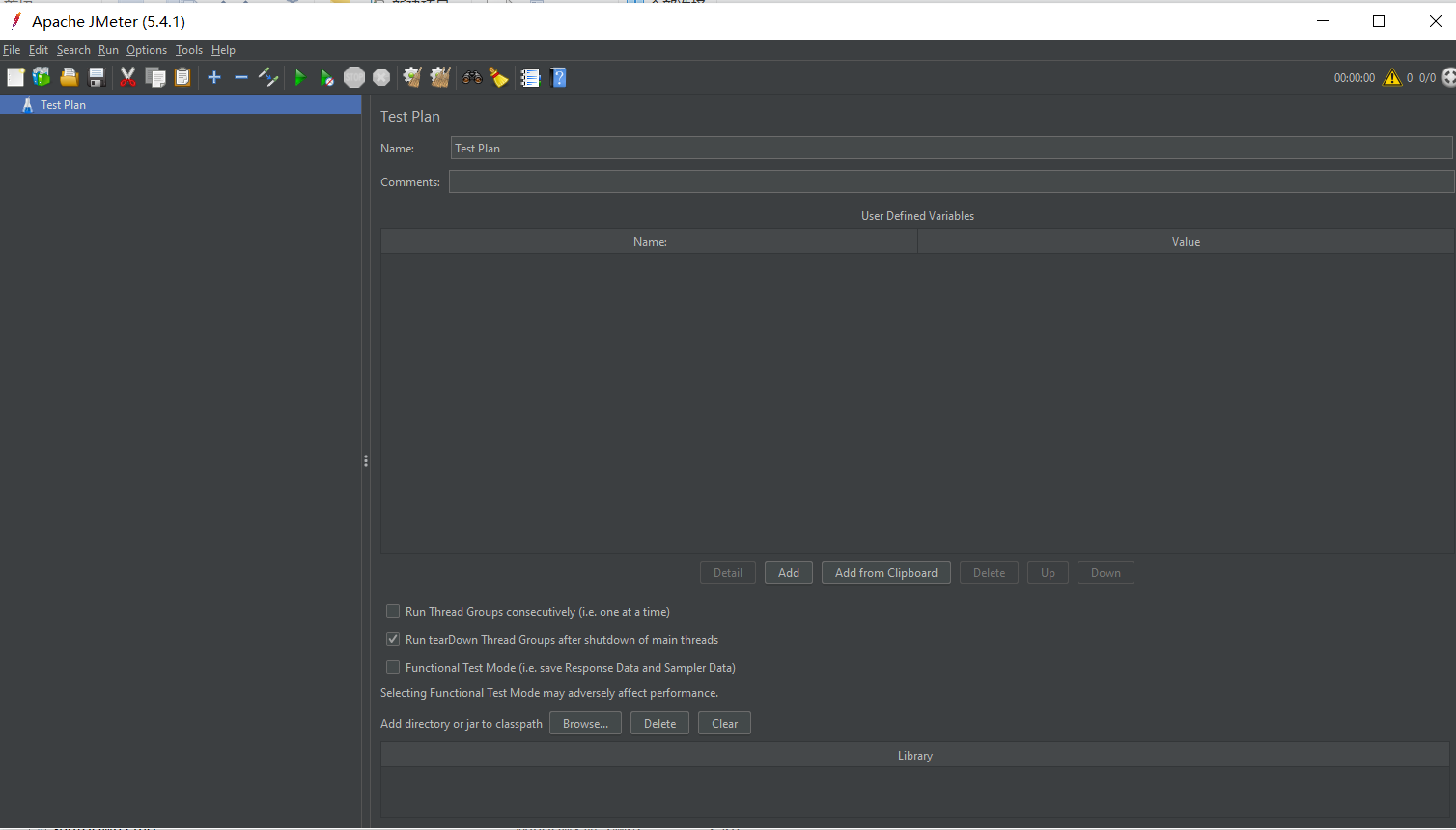This screenshot has width=1456, height=830.
Task: Click the Add variable button
Action: [x=789, y=572]
